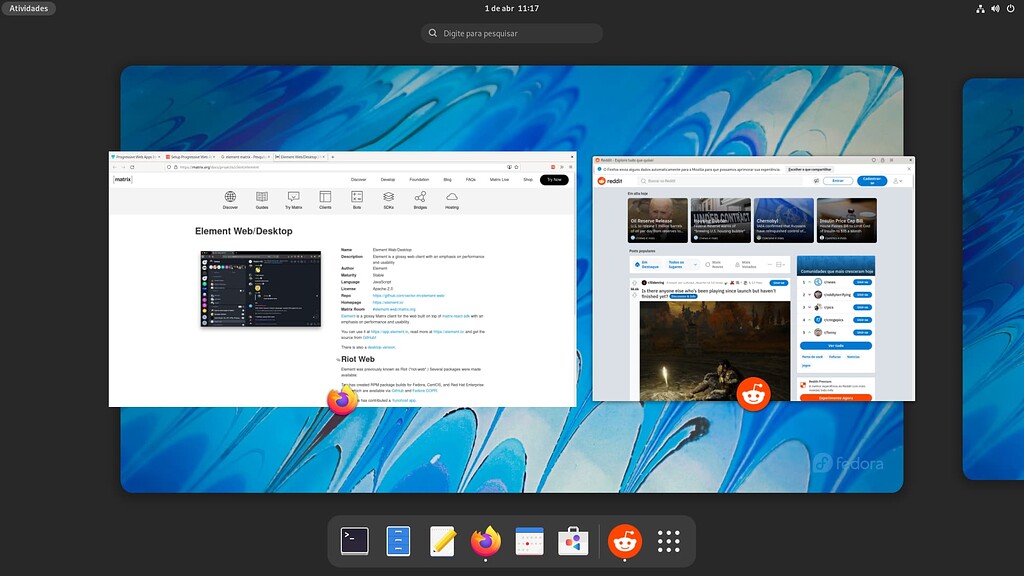This screenshot has height=576, width=1024.
Task: Open the Text Editor dock icon
Action: [443, 541]
